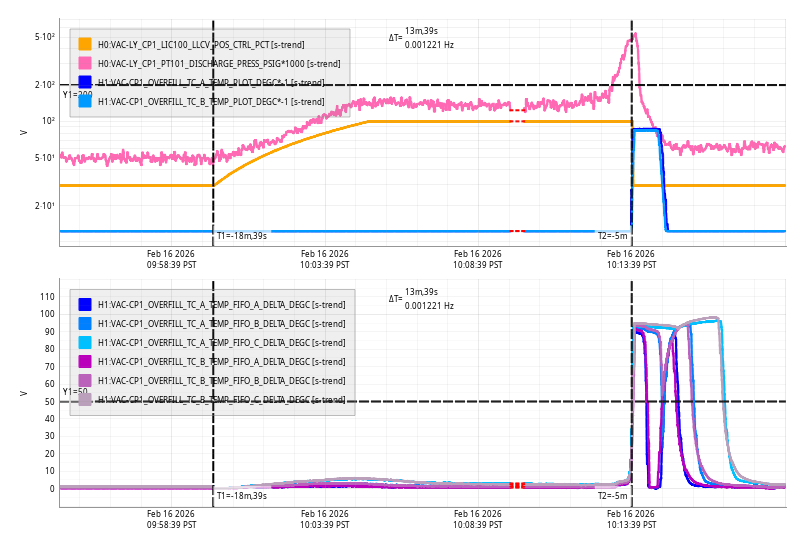Click the purple TC_B_TEMP_FIFO_A_DELTA legend swatch
This screenshot has height=551, width=804.
(x=85, y=361)
